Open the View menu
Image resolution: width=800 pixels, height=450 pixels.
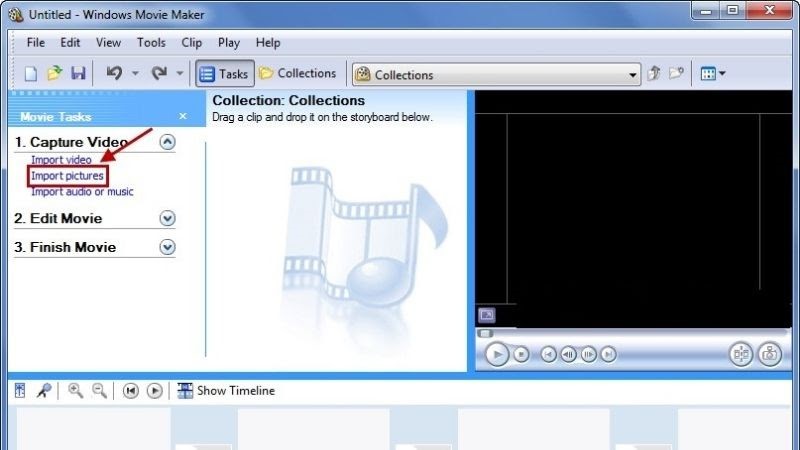pos(108,43)
